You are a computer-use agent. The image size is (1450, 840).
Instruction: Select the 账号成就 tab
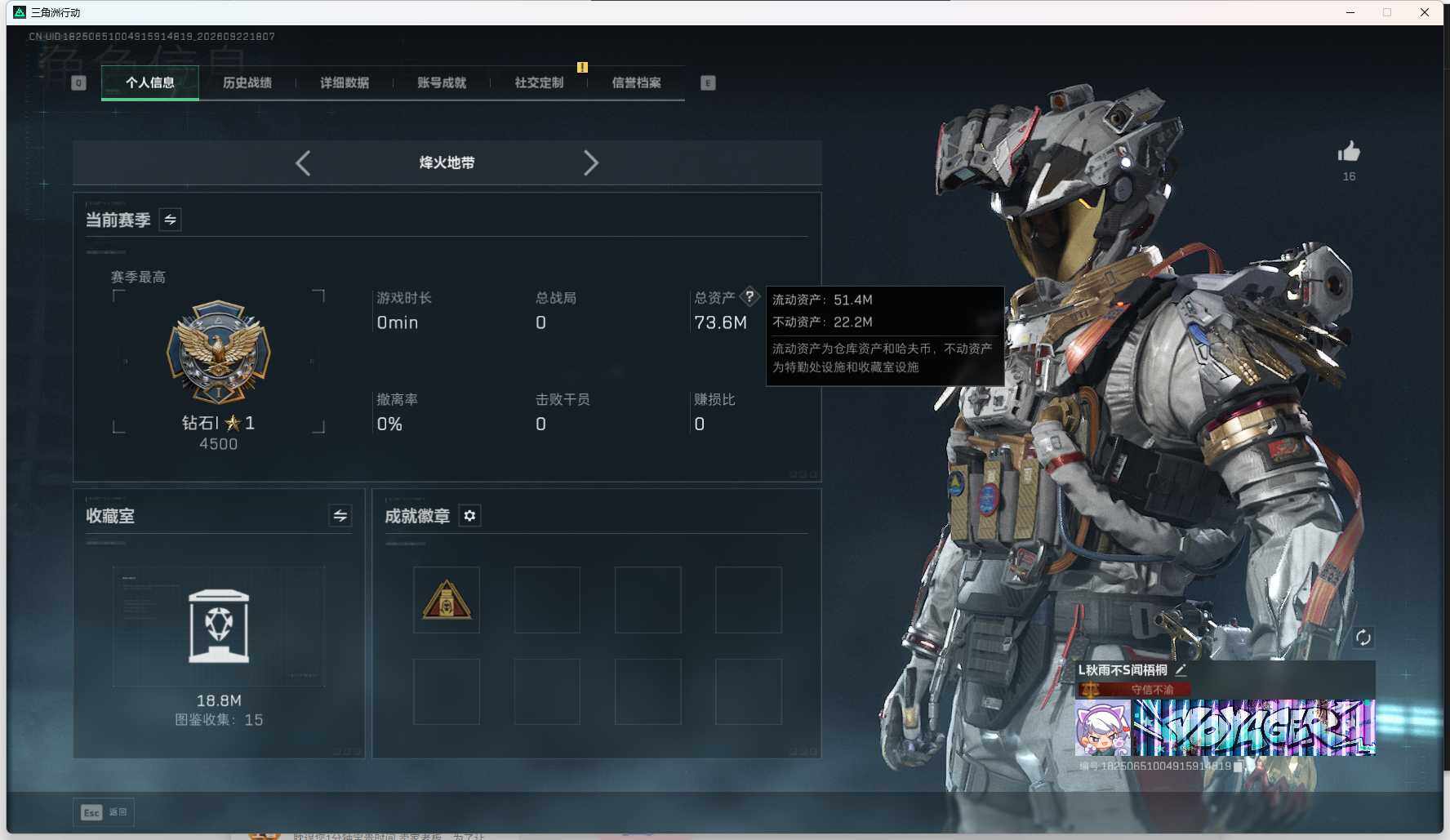[x=442, y=82]
